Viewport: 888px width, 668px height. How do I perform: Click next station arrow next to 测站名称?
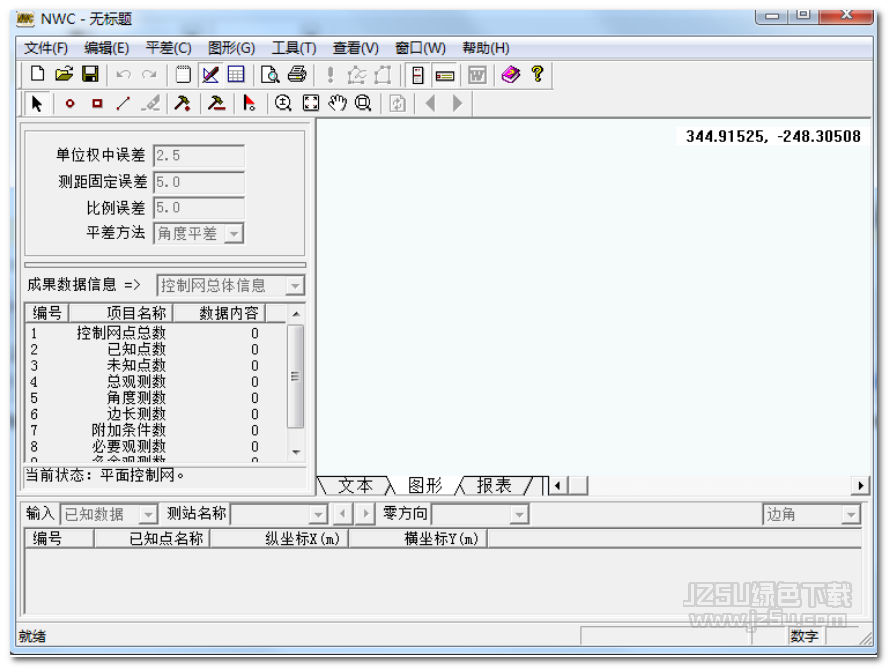[x=365, y=514]
